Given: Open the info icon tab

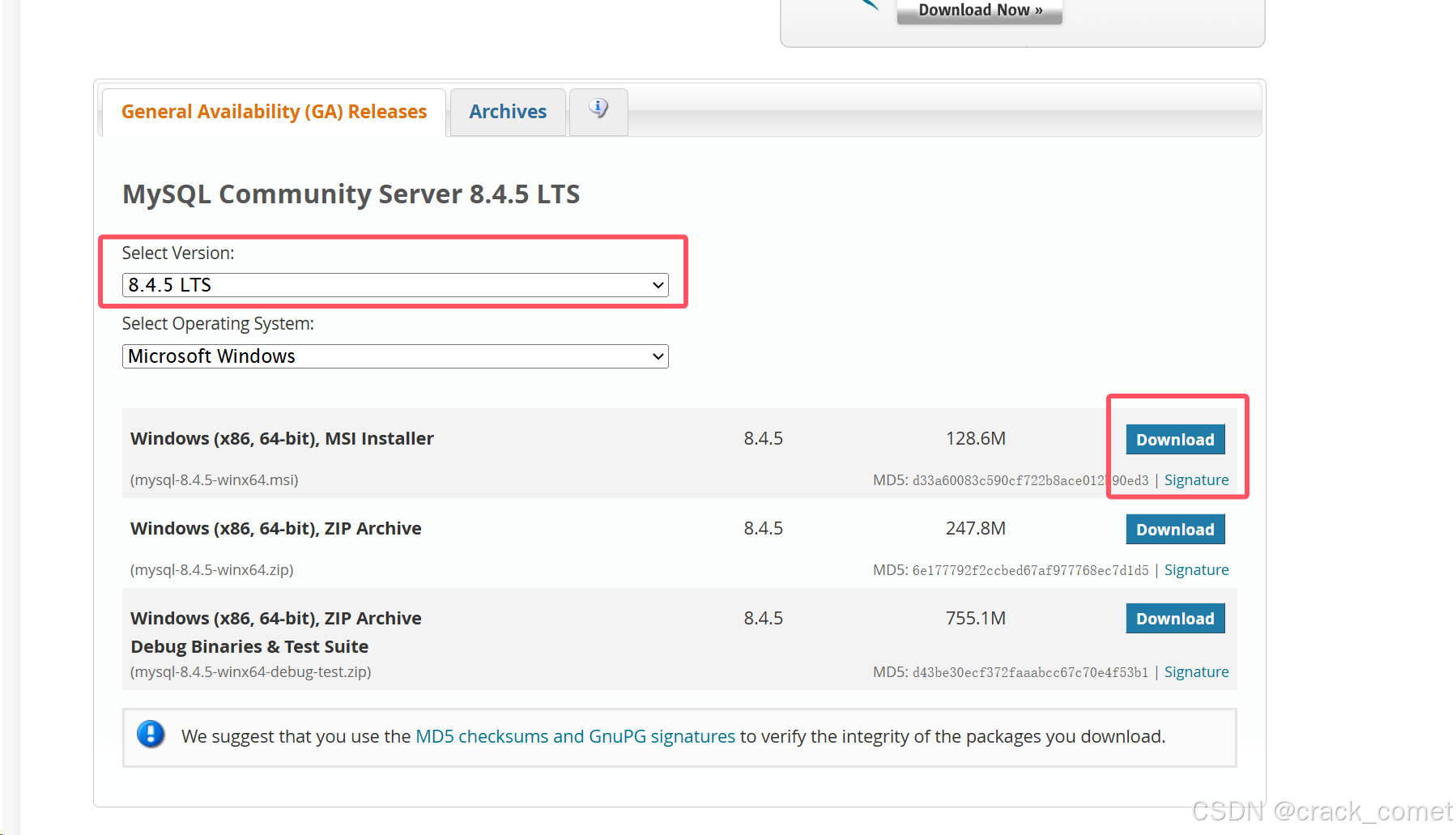Looking at the screenshot, I should [598, 110].
